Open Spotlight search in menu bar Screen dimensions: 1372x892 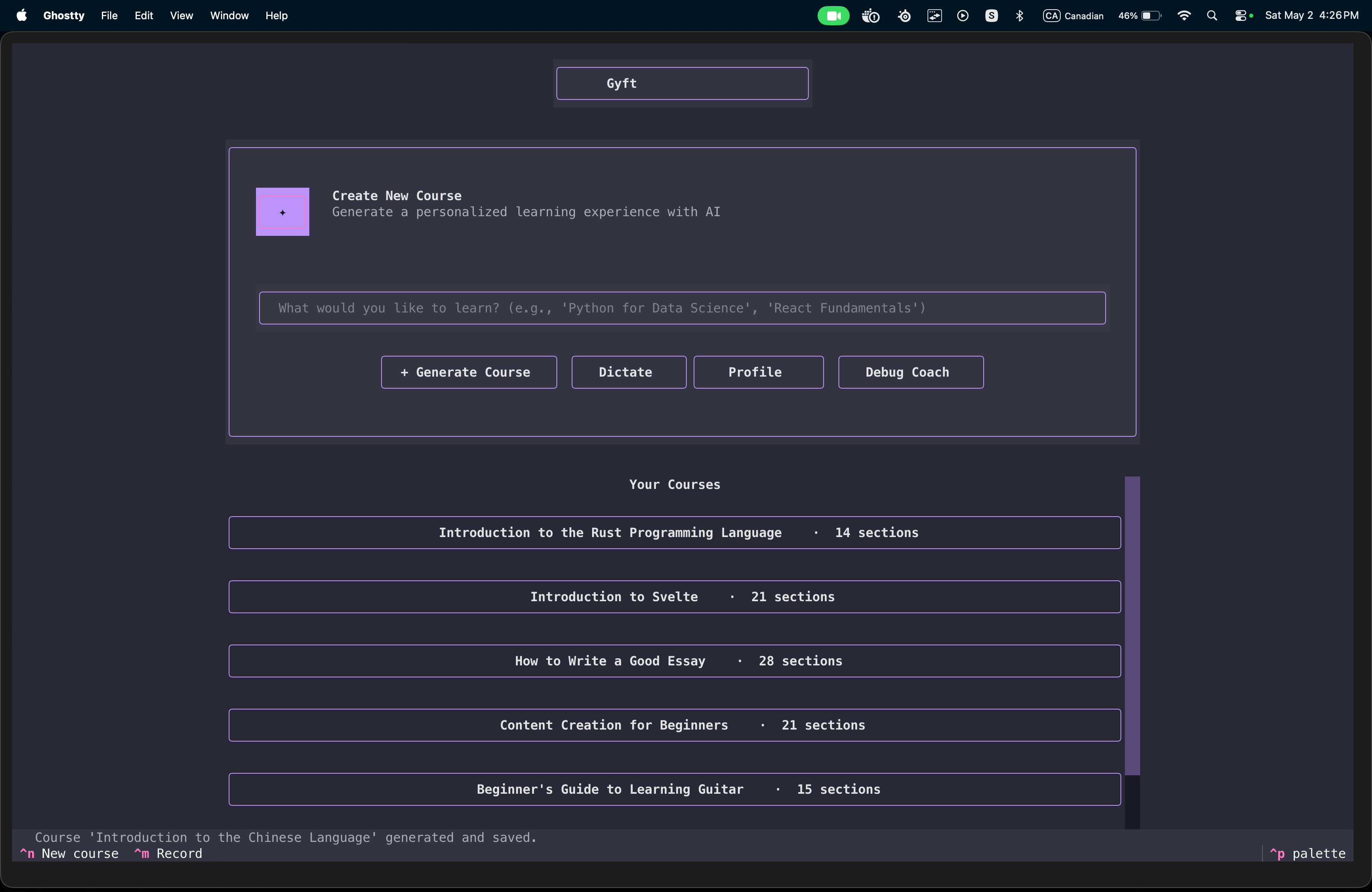(x=1212, y=16)
